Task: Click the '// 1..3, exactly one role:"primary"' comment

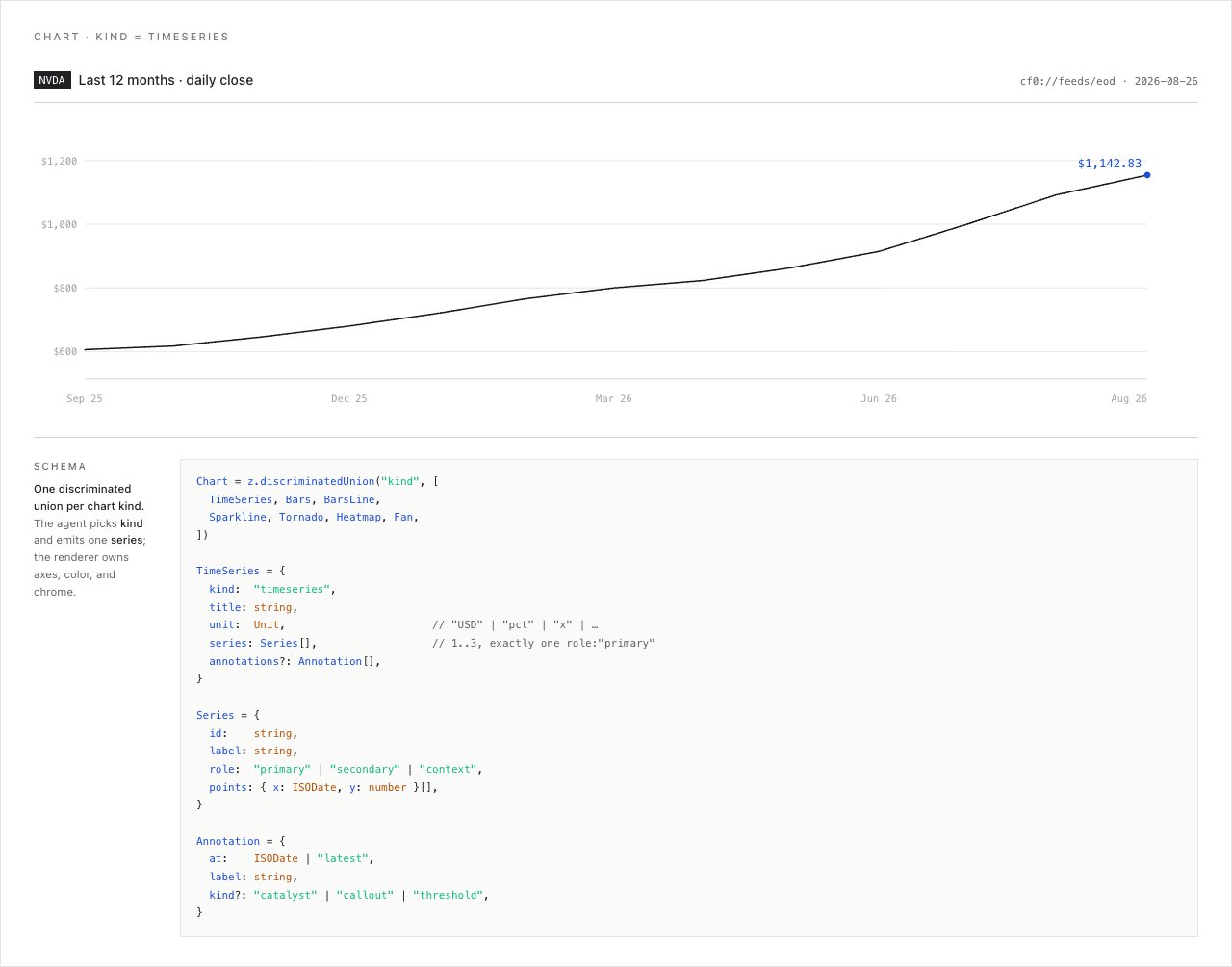Action: [544, 643]
